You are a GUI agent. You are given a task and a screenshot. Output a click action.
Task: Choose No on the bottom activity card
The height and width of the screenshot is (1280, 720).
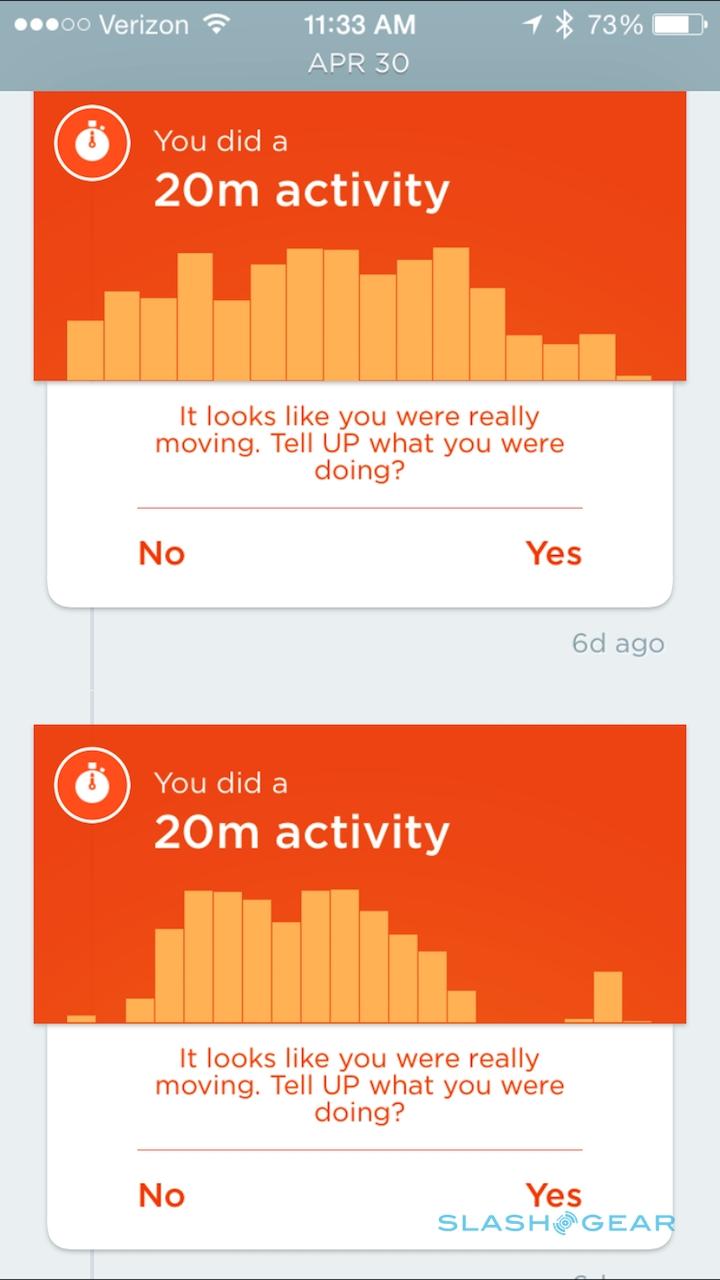(161, 1194)
